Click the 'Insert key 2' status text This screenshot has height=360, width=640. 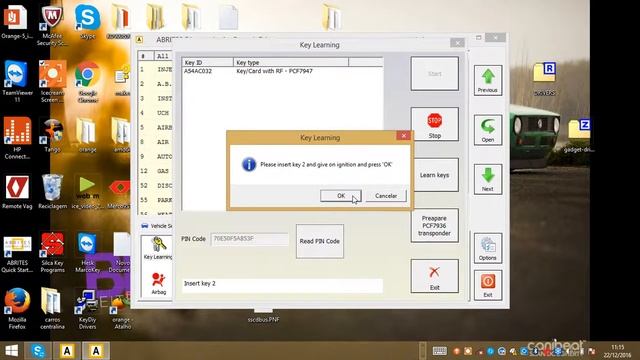pyautogui.click(x=200, y=283)
